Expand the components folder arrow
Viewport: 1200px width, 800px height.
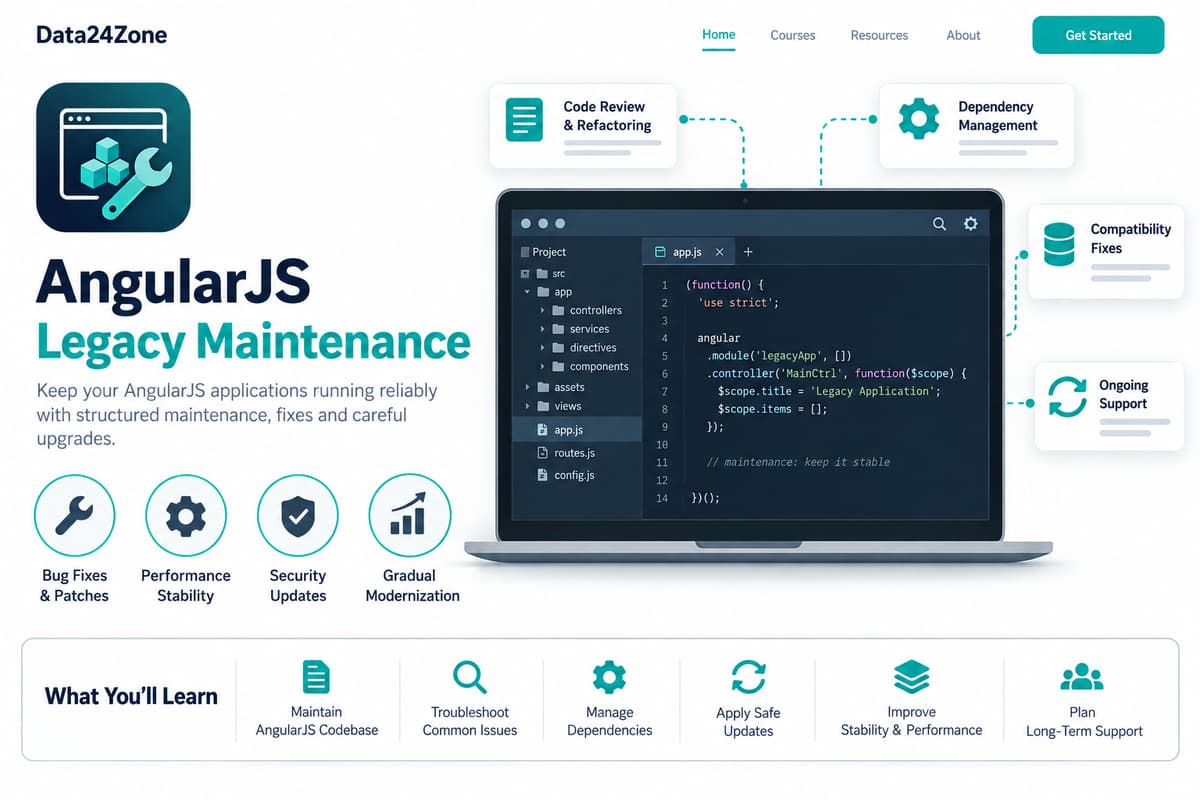[543, 367]
